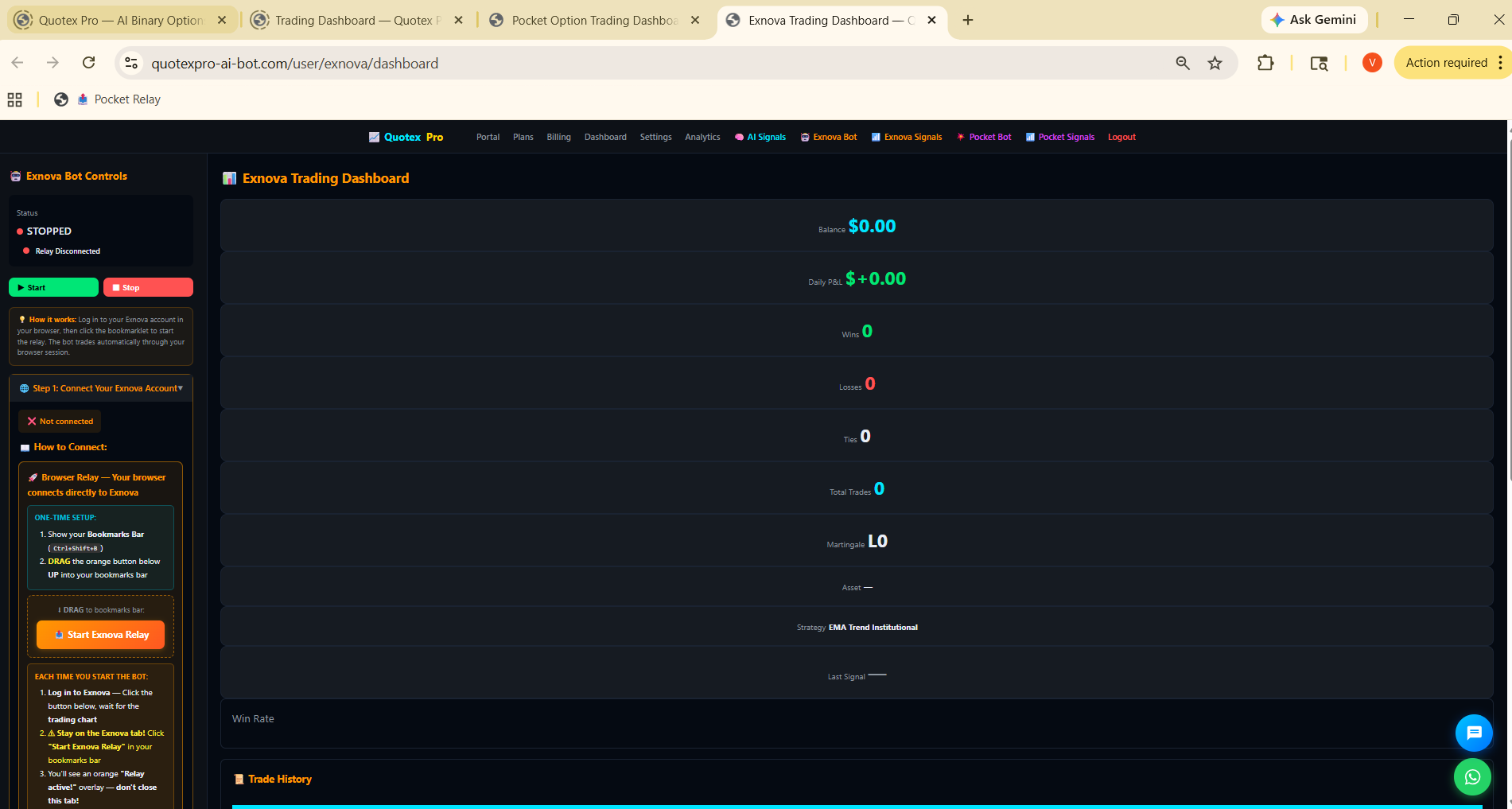Start the Exnova bot
Viewport: 1512px width, 809px height.
pyautogui.click(x=53, y=287)
